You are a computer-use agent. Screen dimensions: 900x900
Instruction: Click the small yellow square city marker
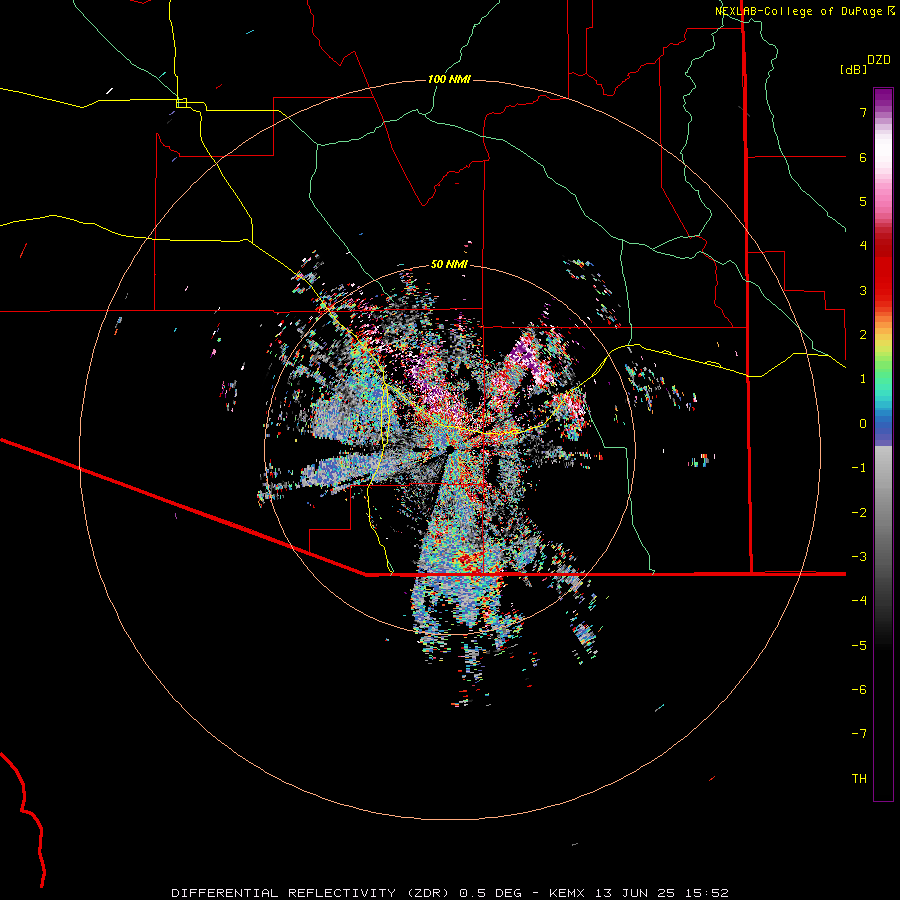click(181, 103)
